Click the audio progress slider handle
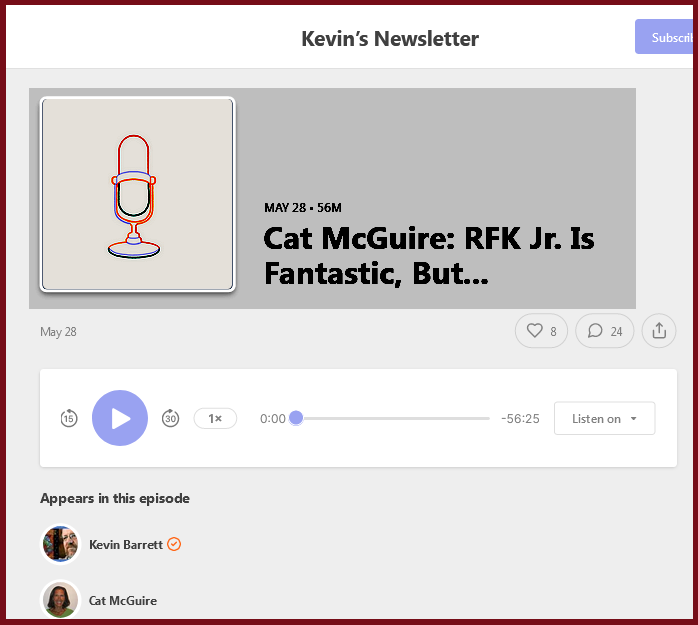Screen dimensions: 698x625 296,418
